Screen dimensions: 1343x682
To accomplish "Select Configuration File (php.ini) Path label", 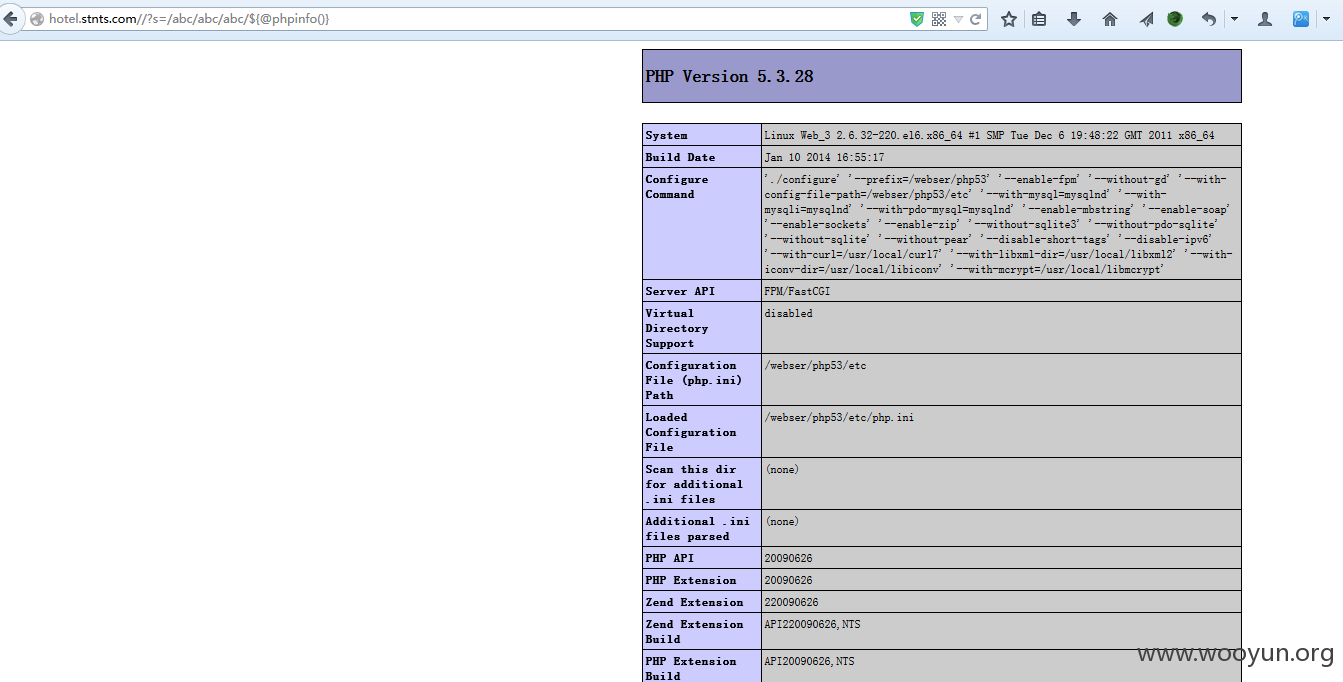I will (x=702, y=380).
